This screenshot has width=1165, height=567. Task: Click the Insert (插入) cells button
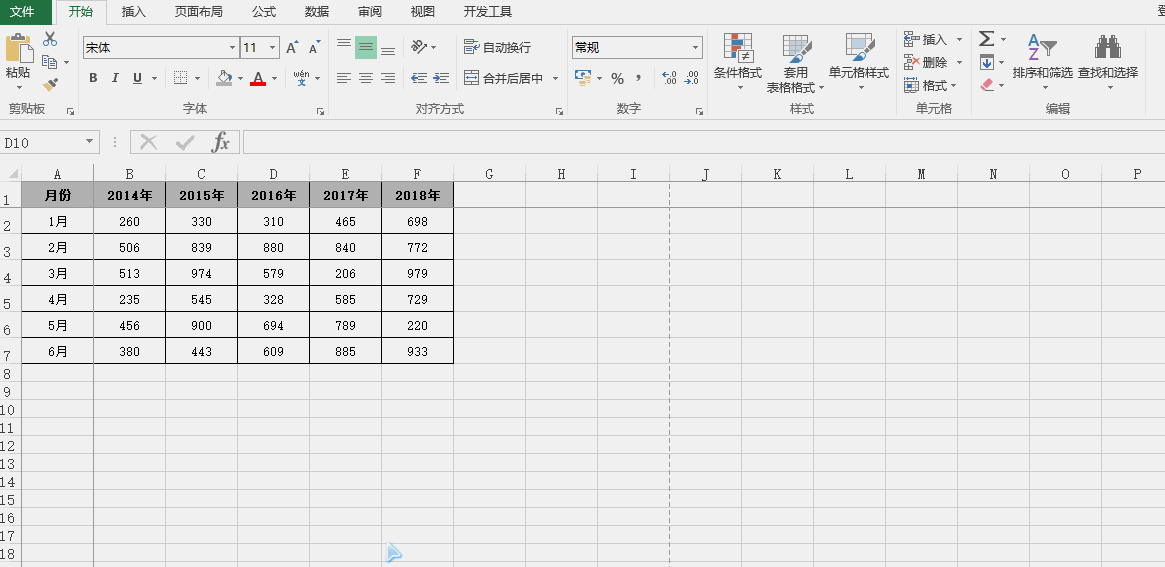tap(927, 39)
